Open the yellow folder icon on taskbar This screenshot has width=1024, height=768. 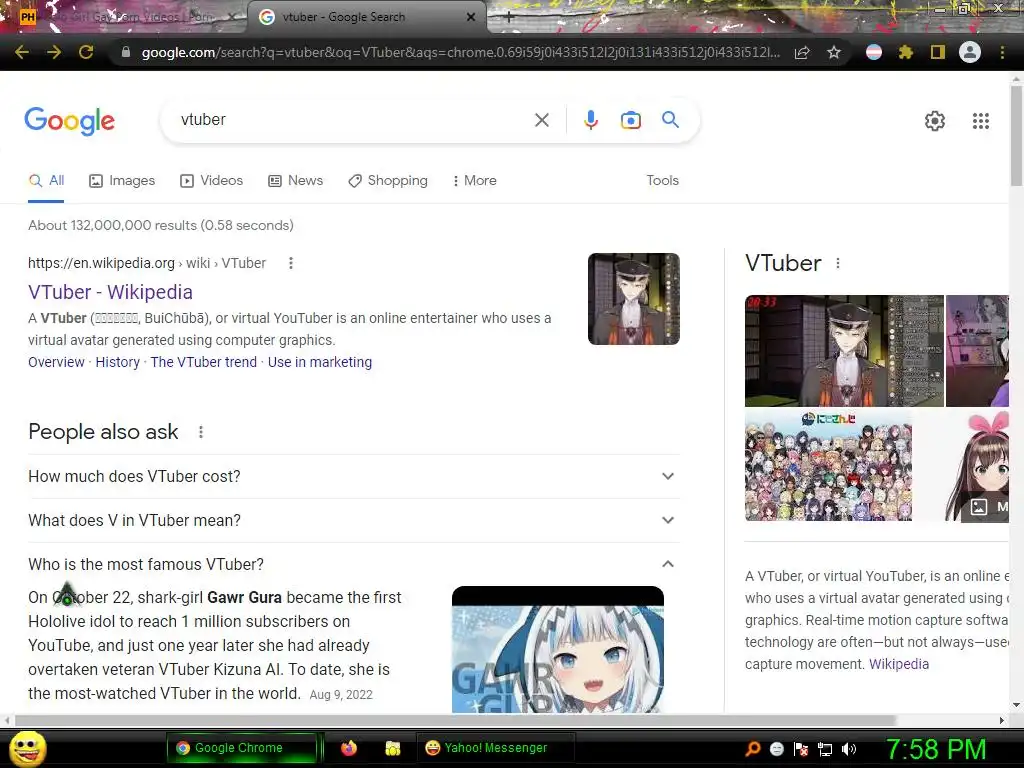(x=392, y=748)
